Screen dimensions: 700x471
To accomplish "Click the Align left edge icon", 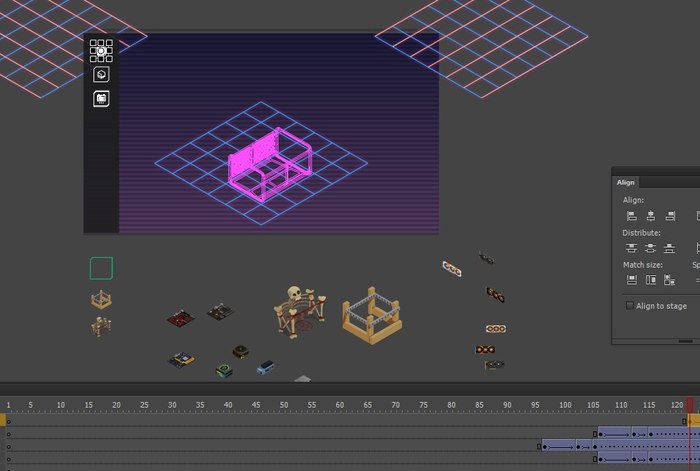I will 631,216.
